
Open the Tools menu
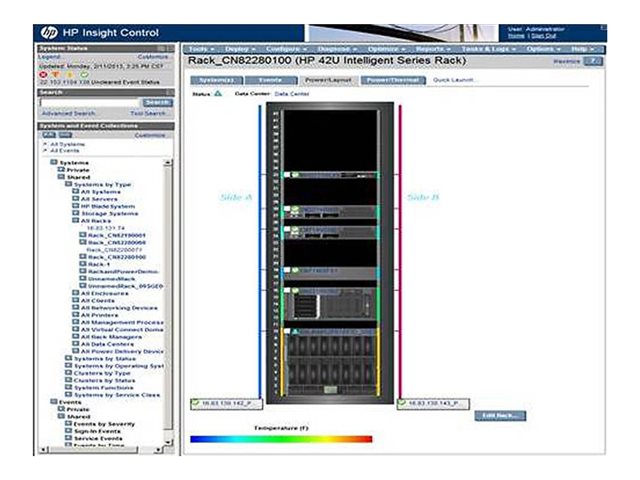click(x=201, y=49)
